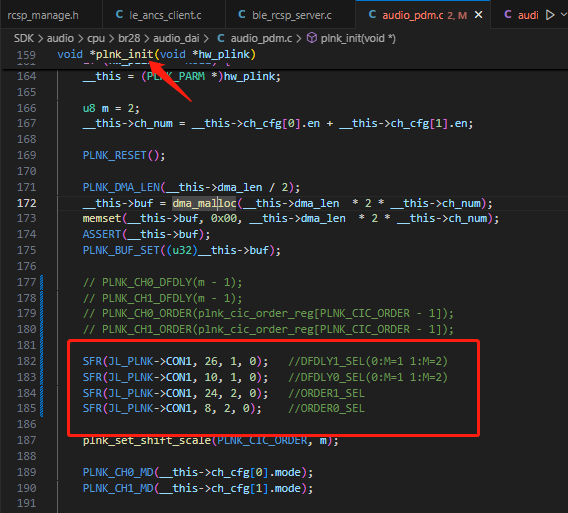Click the C icon on audio_pdm.c tab
The width and height of the screenshot is (568, 513).
[372, 15]
